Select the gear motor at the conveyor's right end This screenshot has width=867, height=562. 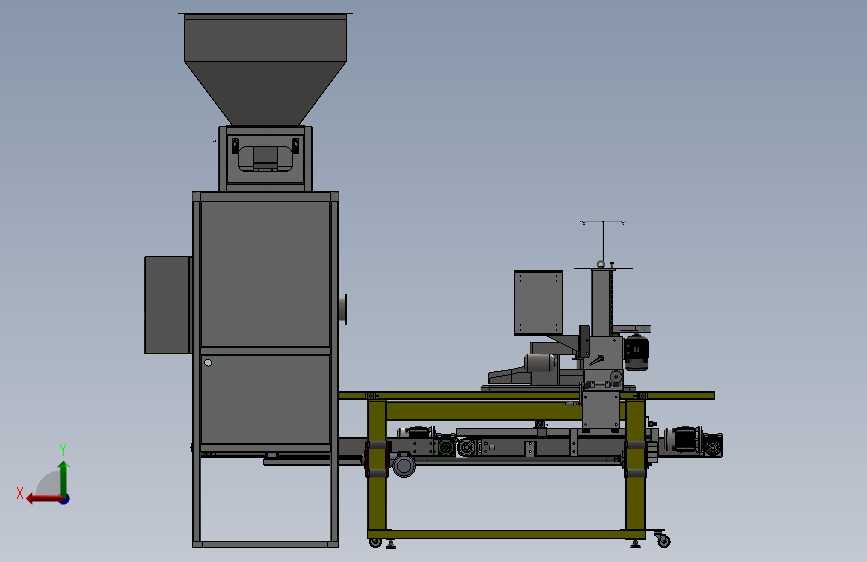(x=693, y=441)
